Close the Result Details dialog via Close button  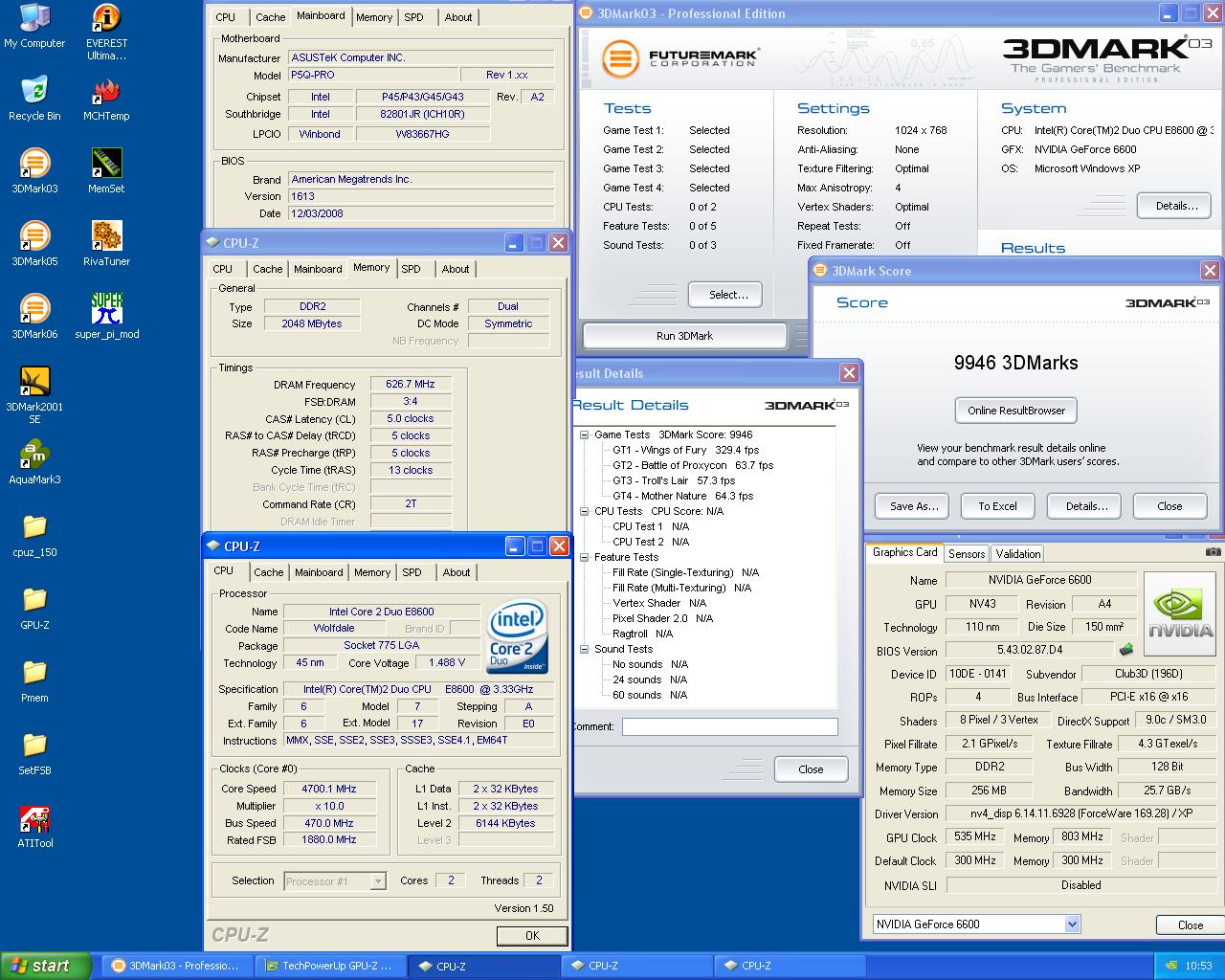coord(811,769)
